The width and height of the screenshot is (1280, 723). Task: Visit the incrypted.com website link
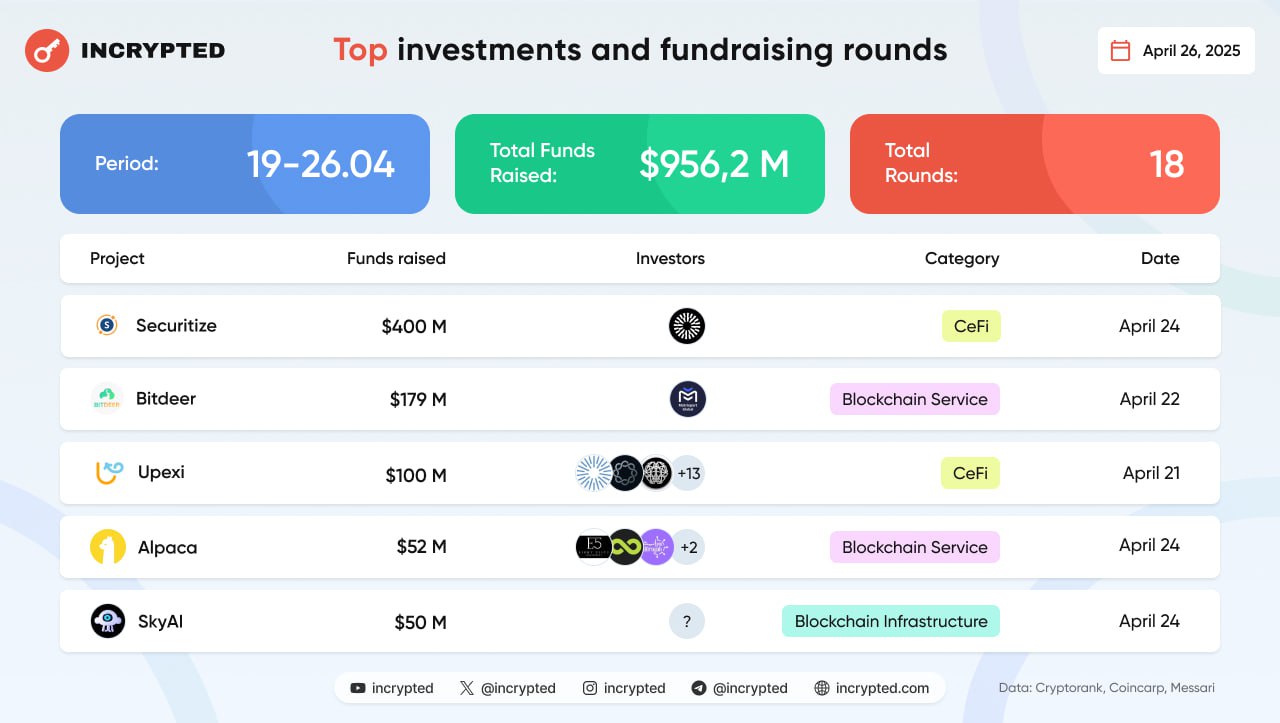[x=872, y=688]
